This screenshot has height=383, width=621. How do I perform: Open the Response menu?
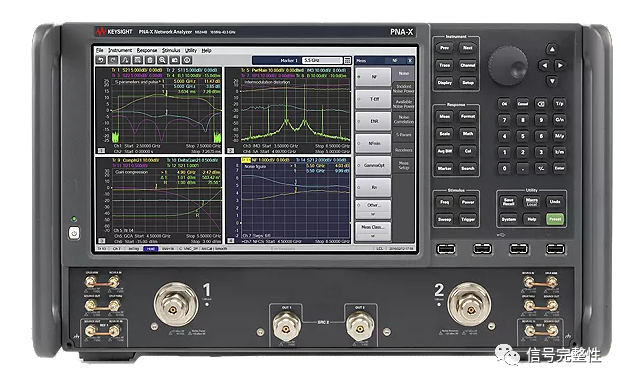[147, 50]
